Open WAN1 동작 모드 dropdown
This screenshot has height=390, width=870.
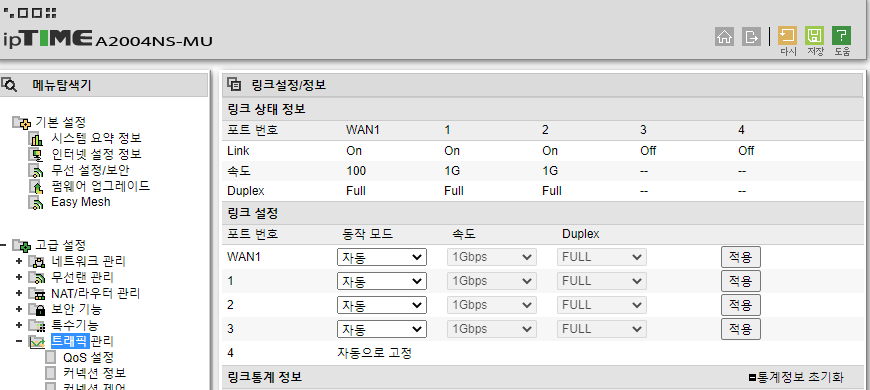[x=382, y=257]
